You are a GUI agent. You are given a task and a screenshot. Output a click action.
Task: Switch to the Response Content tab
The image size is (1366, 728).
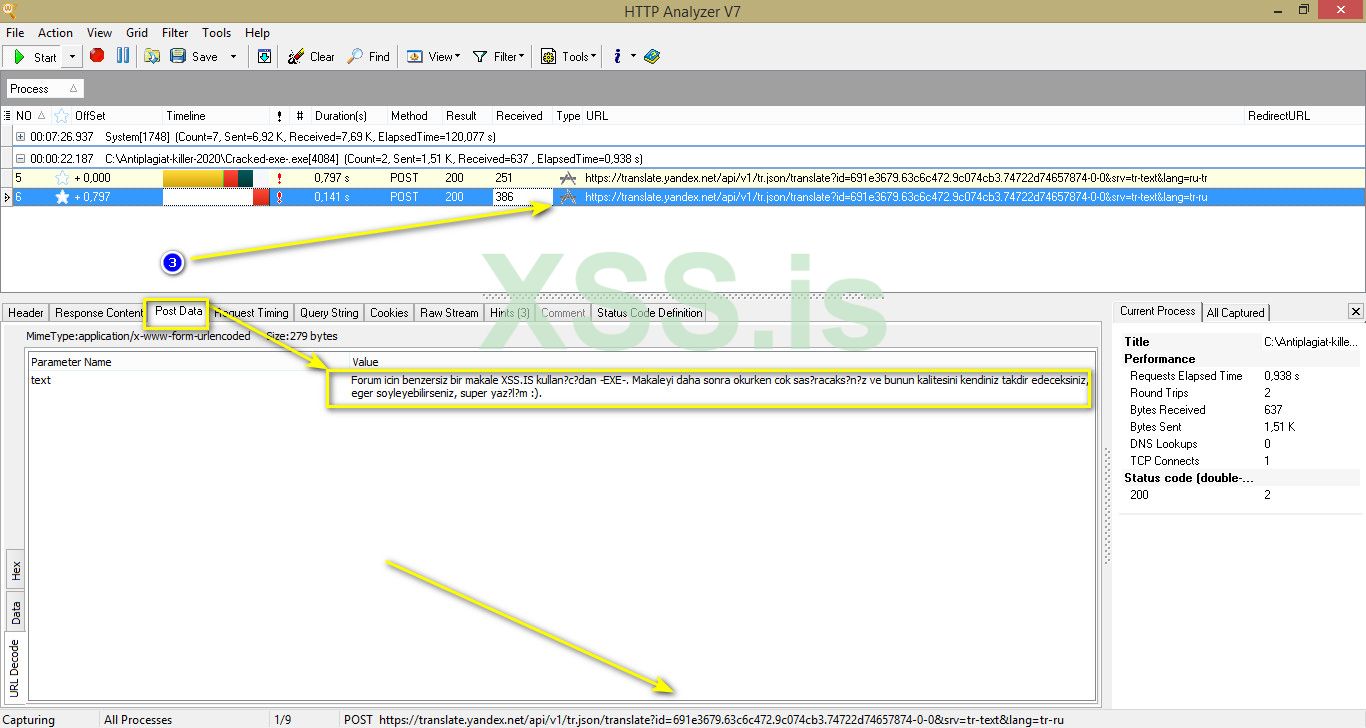pos(99,313)
